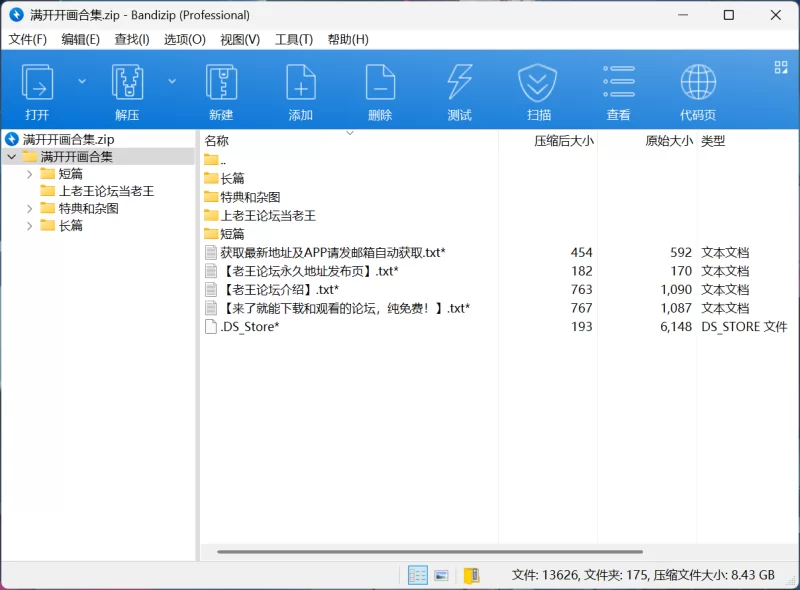
Task: Maximize the Bandizip window
Action: click(729, 15)
